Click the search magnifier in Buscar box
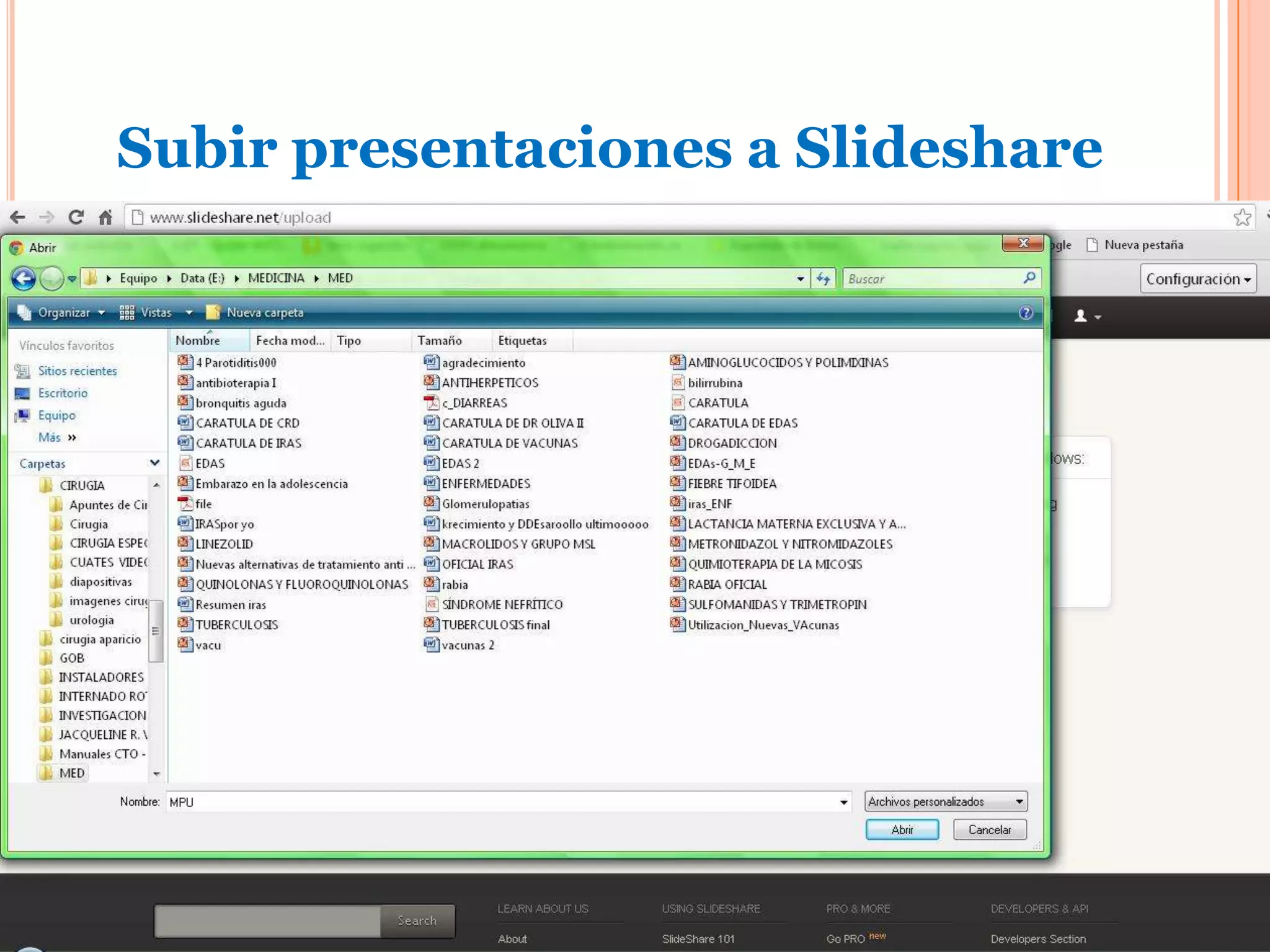The height and width of the screenshot is (952, 1270). [1029, 278]
